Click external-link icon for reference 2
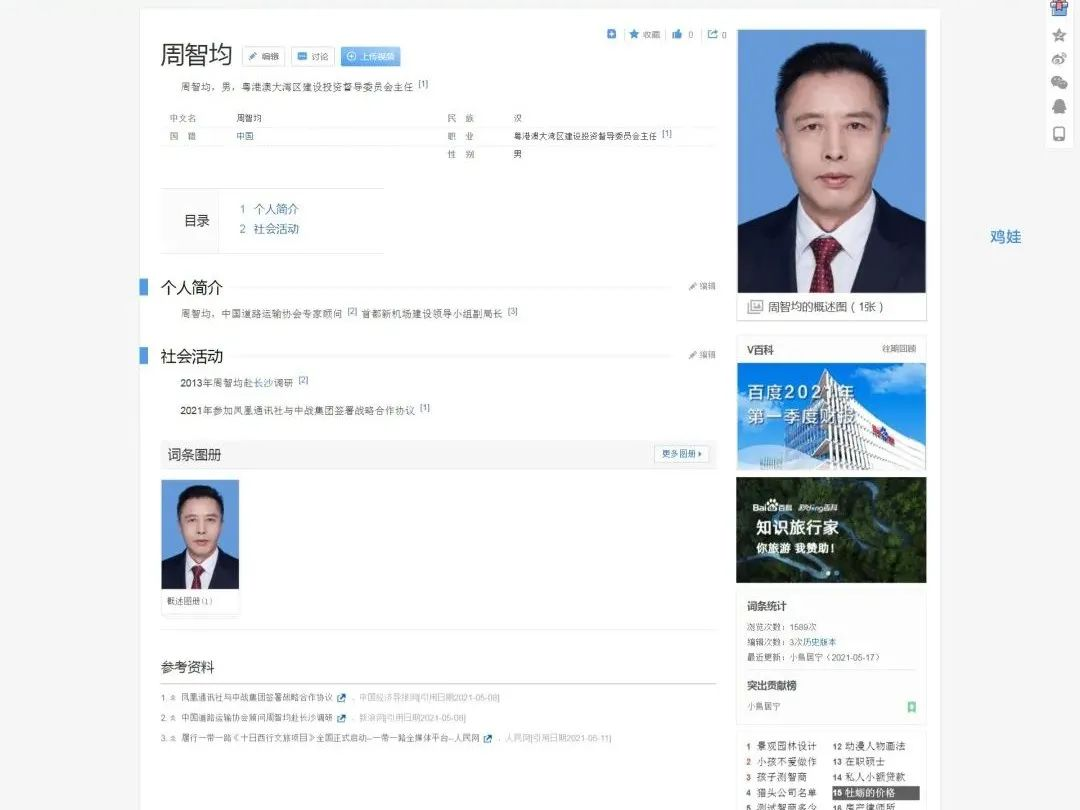Image resolution: width=1080 pixels, height=810 pixels. click(x=341, y=718)
